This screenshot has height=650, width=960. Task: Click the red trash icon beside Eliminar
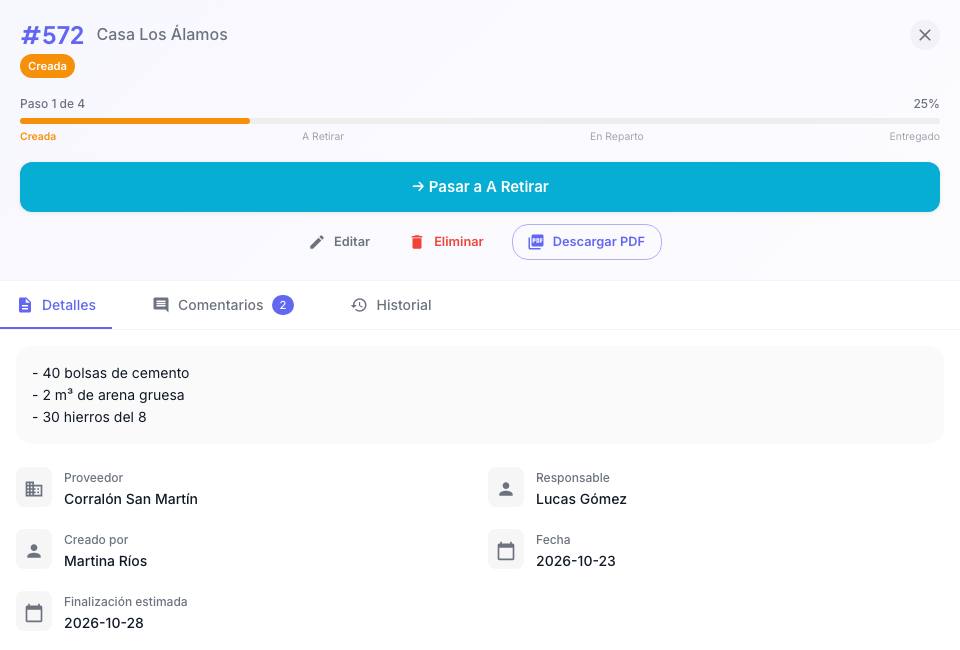[417, 242]
